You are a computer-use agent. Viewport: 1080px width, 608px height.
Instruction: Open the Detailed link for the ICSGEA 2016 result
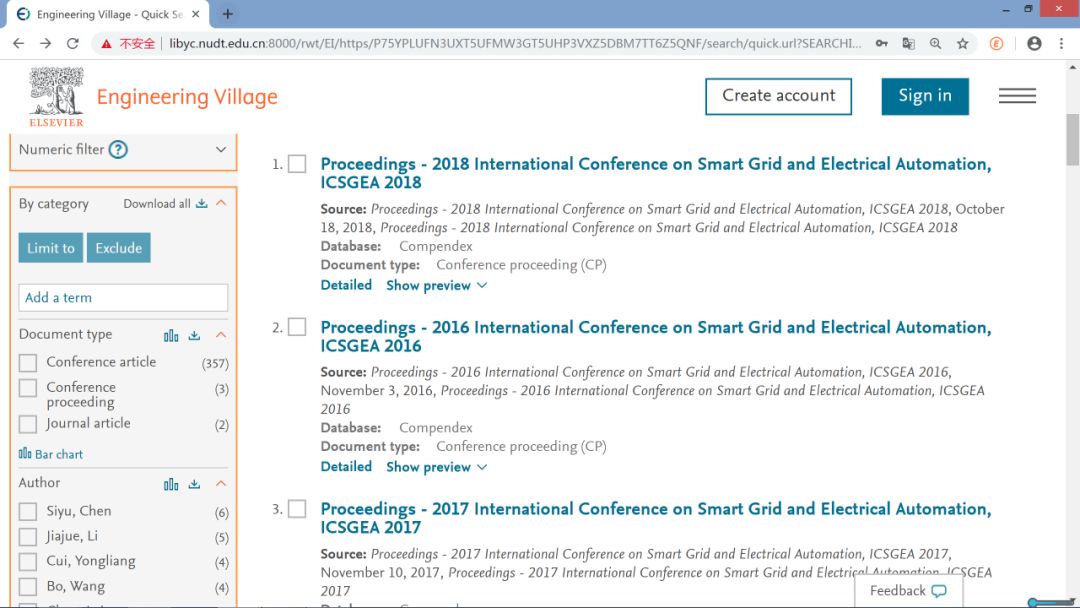[x=346, y=467]
